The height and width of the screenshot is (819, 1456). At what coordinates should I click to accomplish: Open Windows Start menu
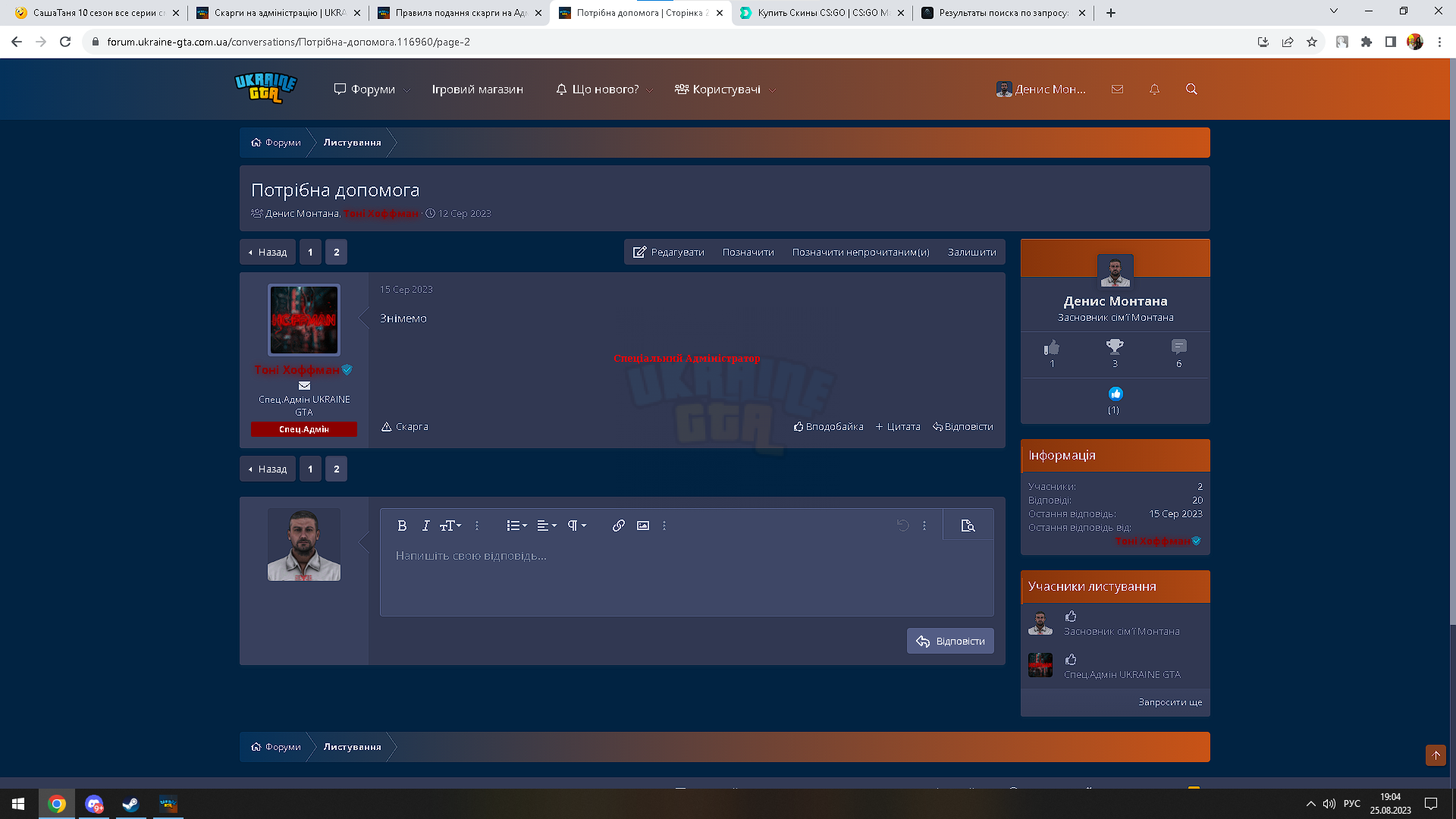coord(18,804)
